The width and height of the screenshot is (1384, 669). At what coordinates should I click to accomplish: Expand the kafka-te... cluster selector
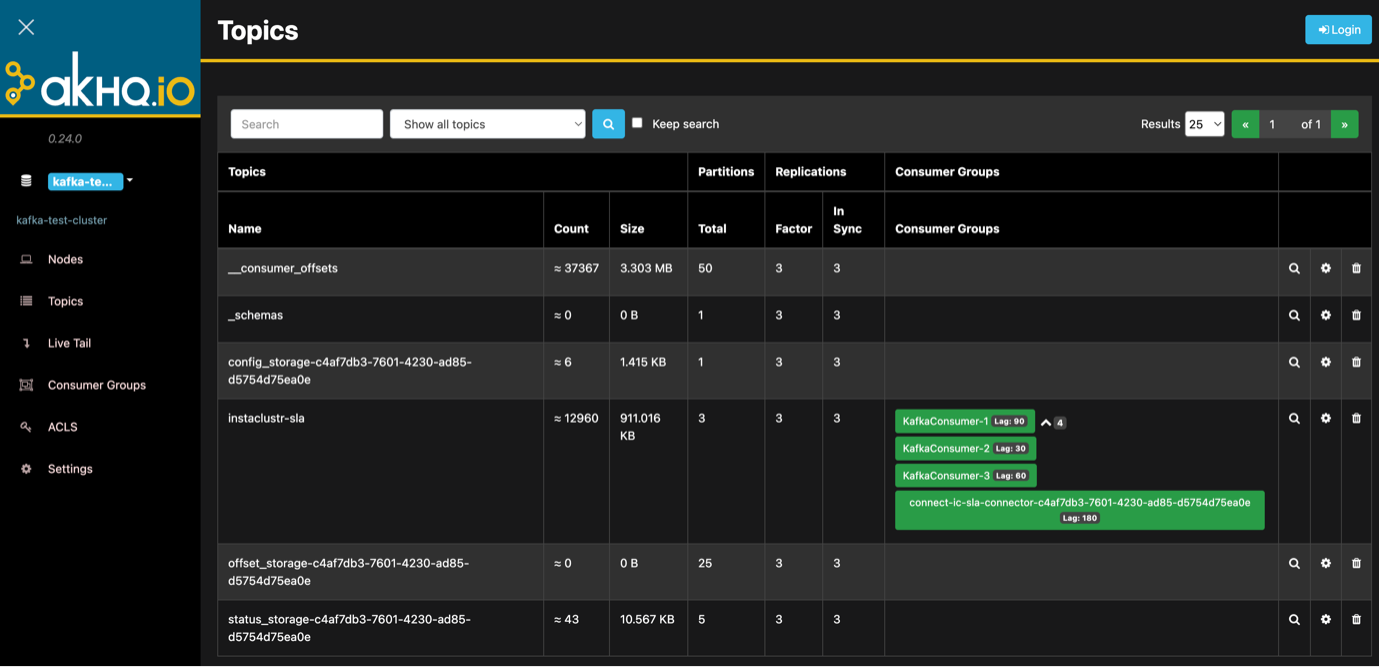coord(91,182)
